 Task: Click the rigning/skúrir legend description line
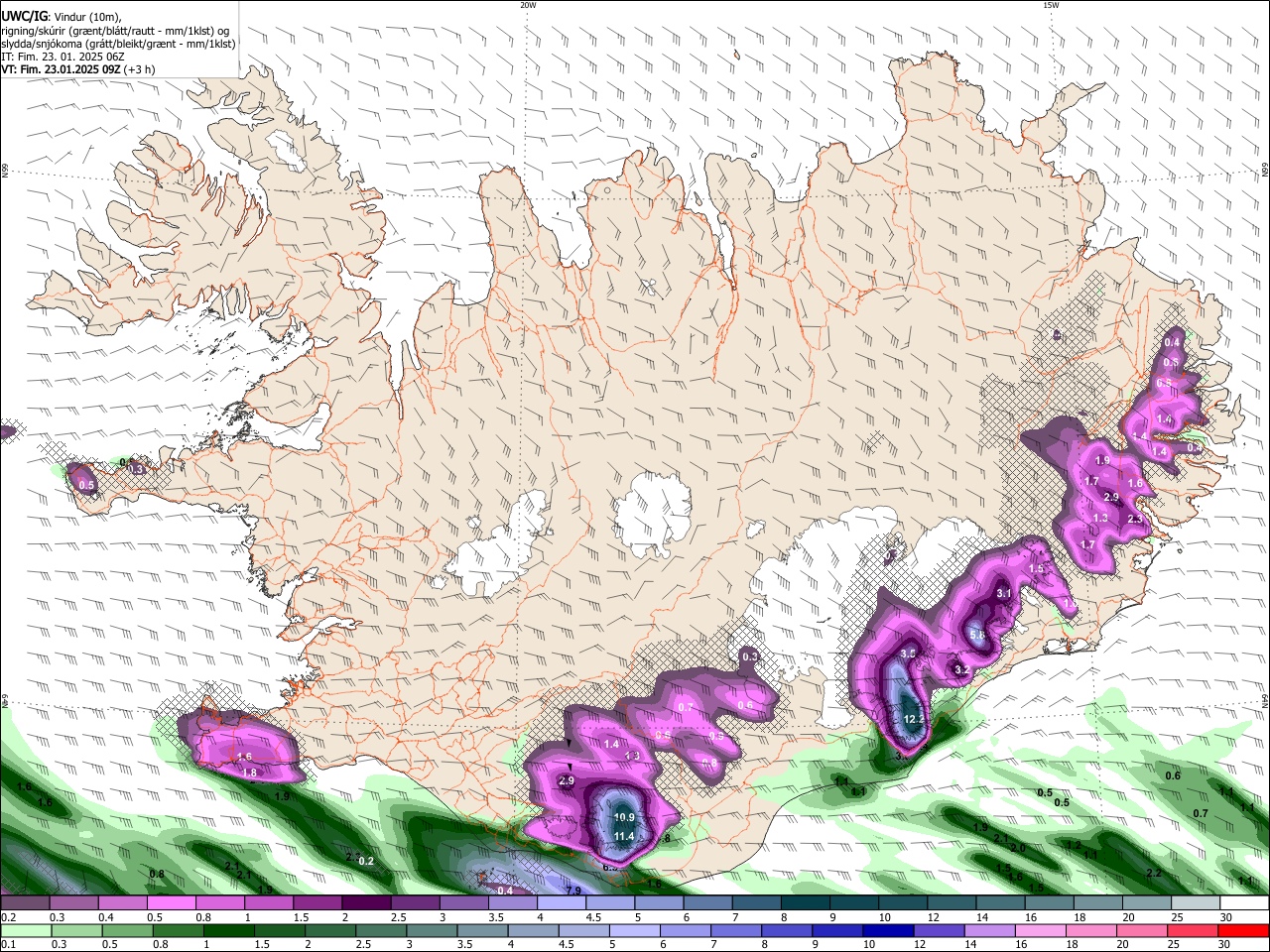click(115, 31)
